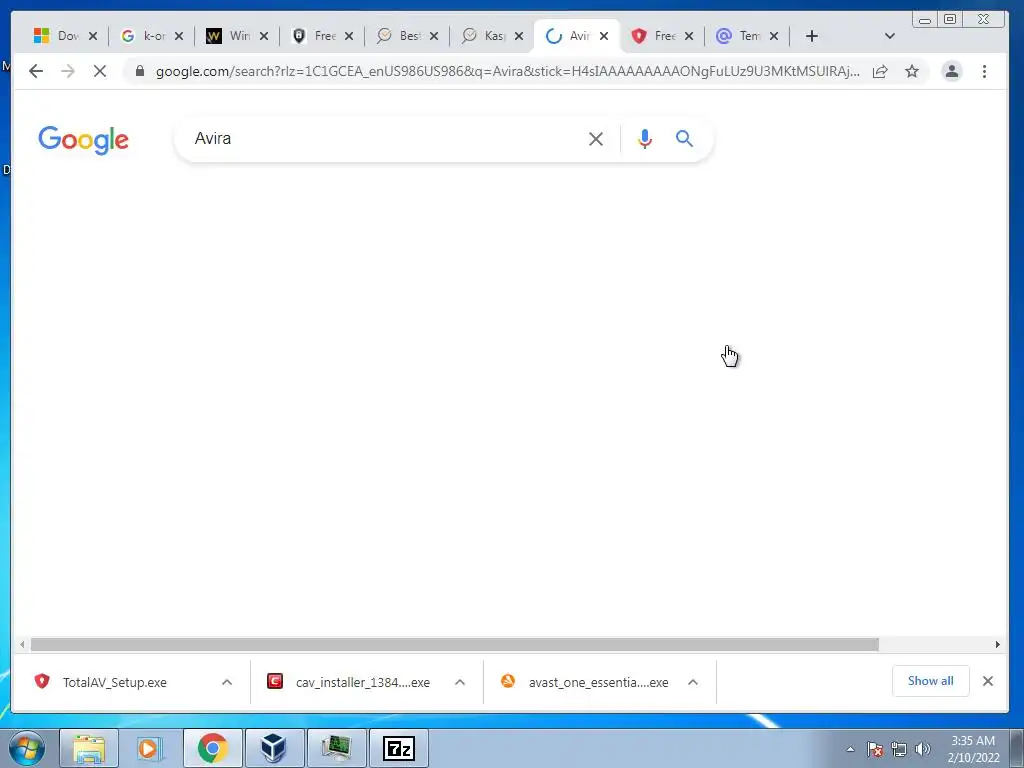
Task: Open the cav_installer download
Action: tap(362, 682)
